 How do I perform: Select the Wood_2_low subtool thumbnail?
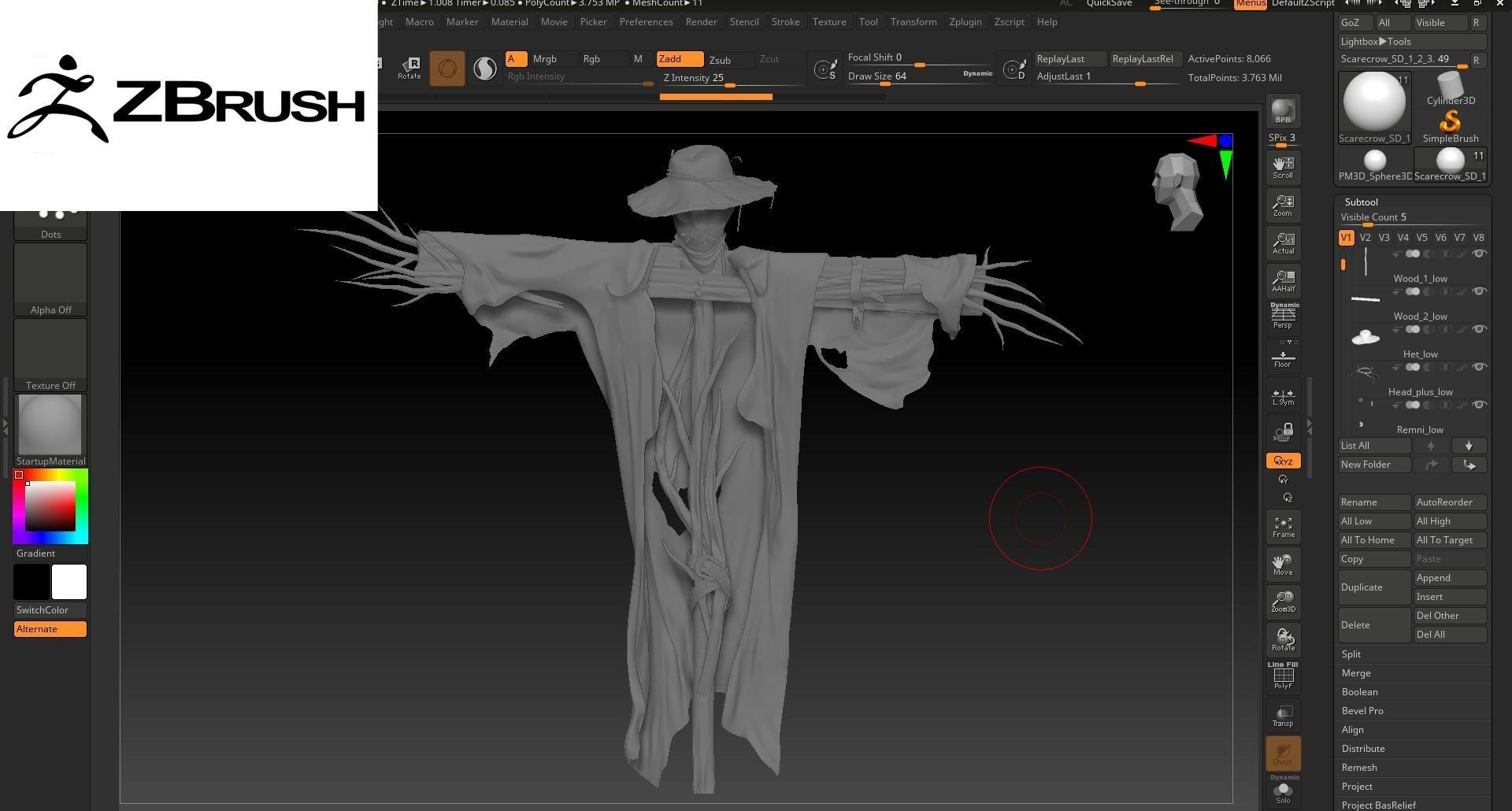1366,300
